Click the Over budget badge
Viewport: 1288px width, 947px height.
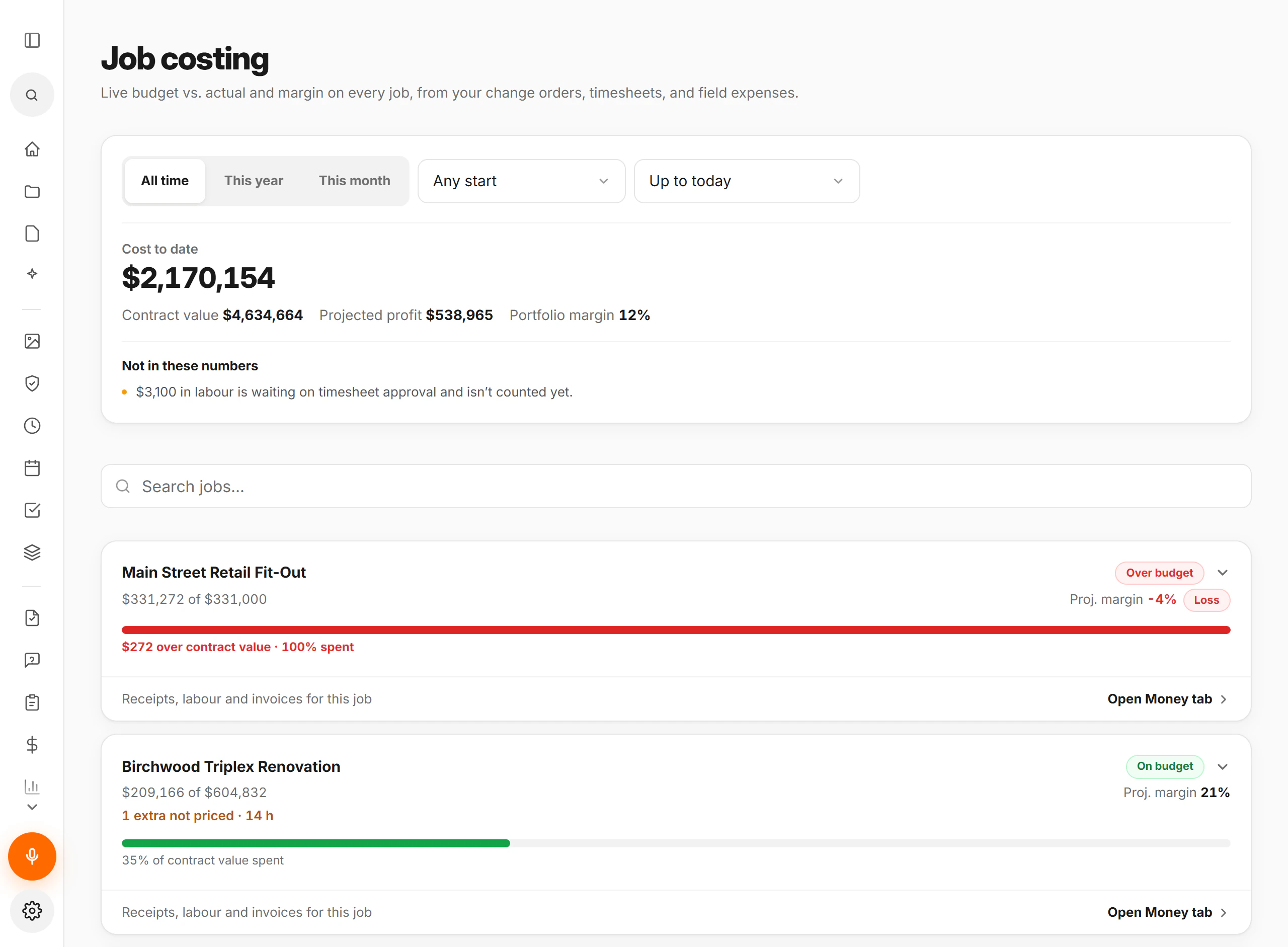[x=1159, y=573]
